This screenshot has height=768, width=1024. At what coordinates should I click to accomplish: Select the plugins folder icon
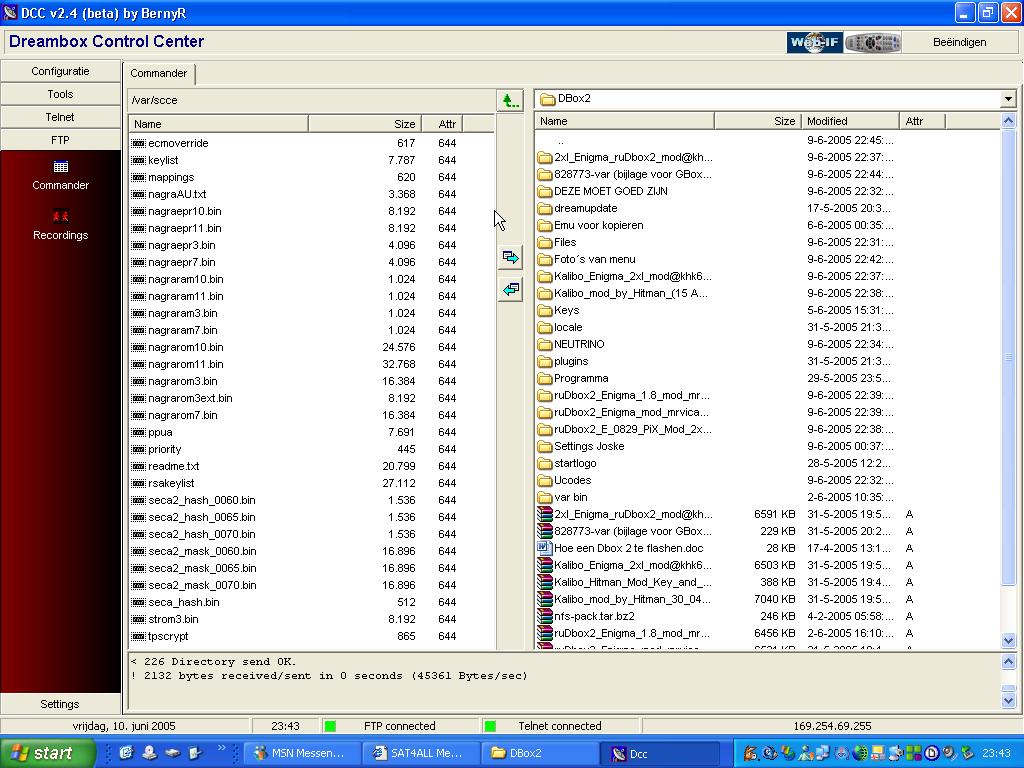click(x=545, y=361)
